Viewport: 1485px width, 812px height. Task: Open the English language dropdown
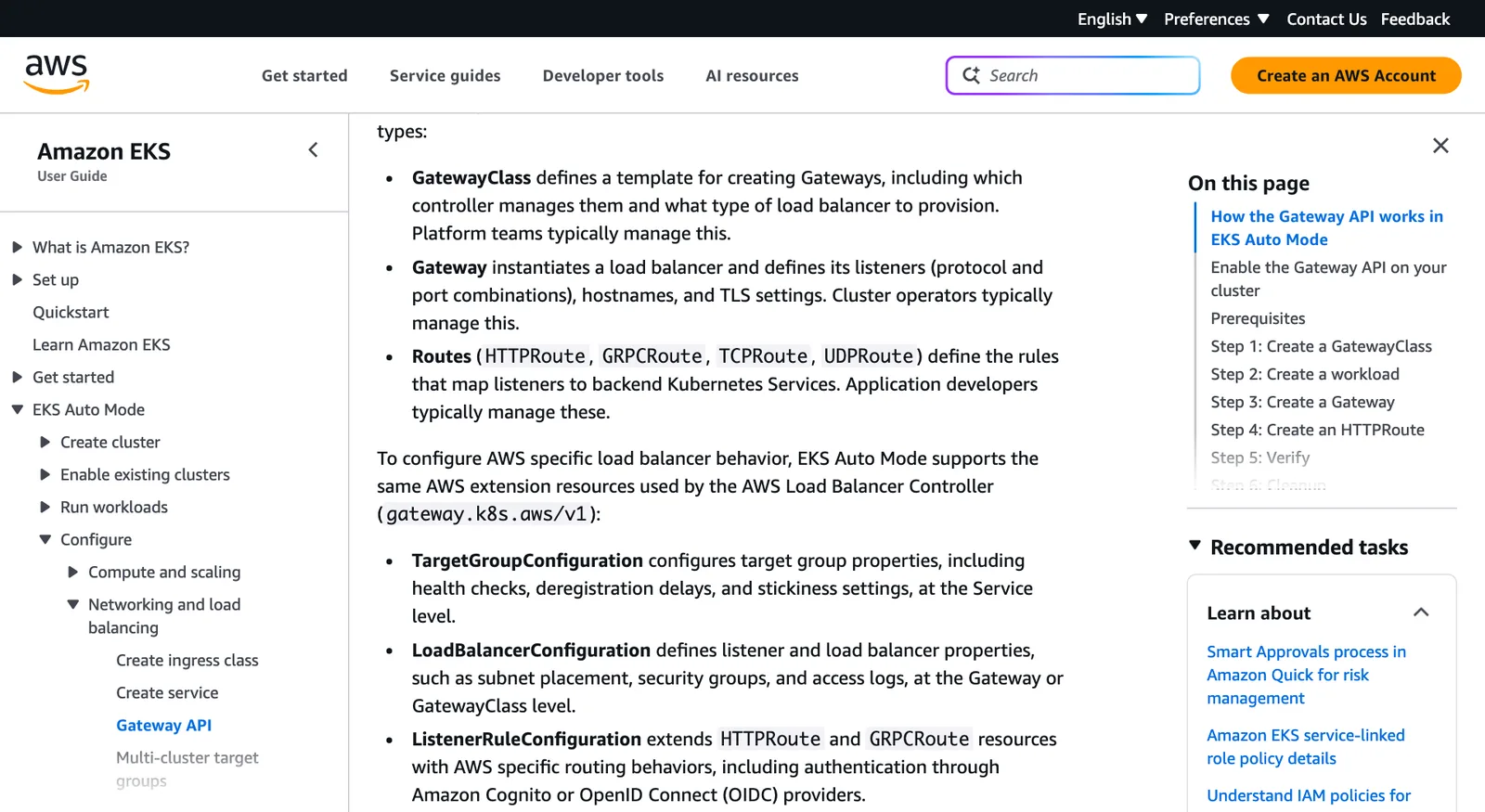[1112, 19]
